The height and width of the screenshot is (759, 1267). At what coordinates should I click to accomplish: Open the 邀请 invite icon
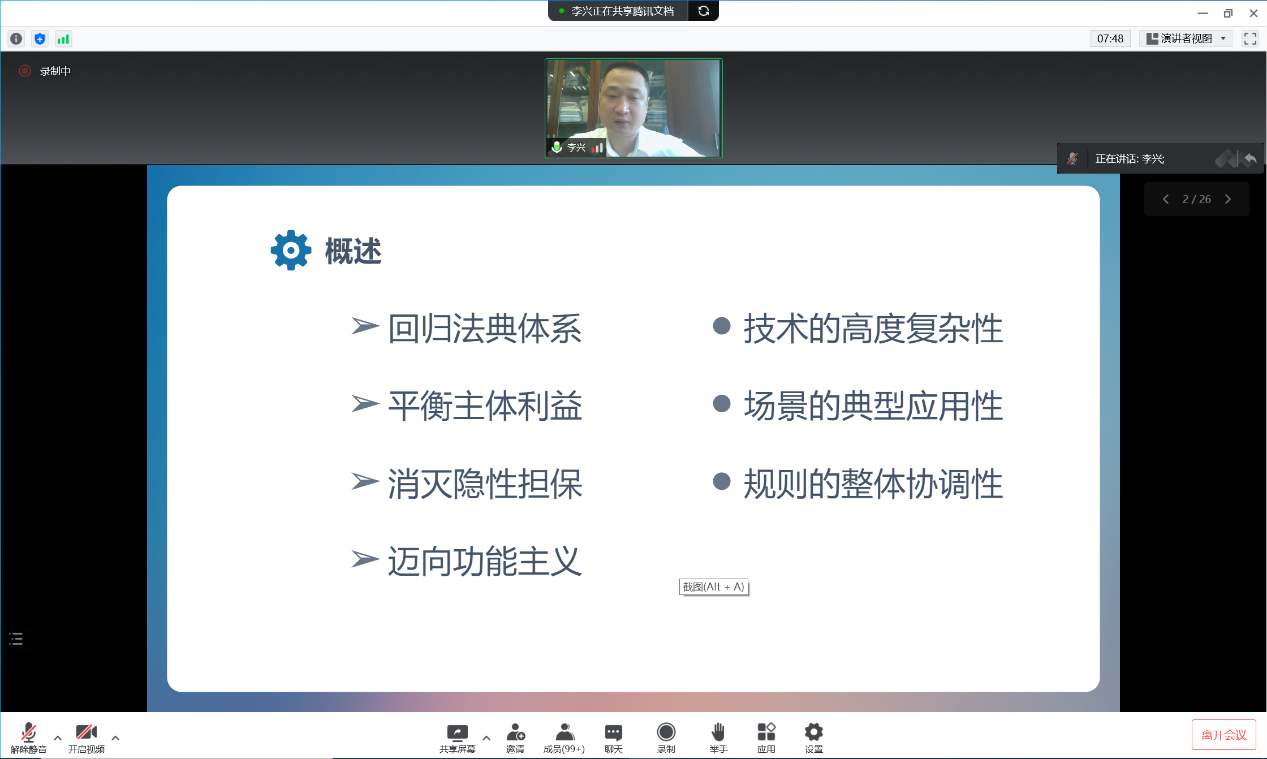point(515,737)
